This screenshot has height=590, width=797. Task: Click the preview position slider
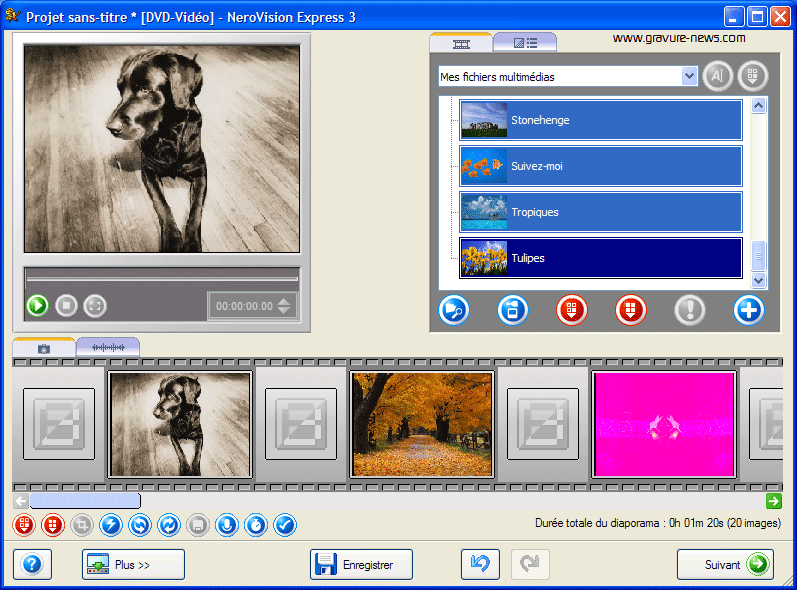[162, 278]
